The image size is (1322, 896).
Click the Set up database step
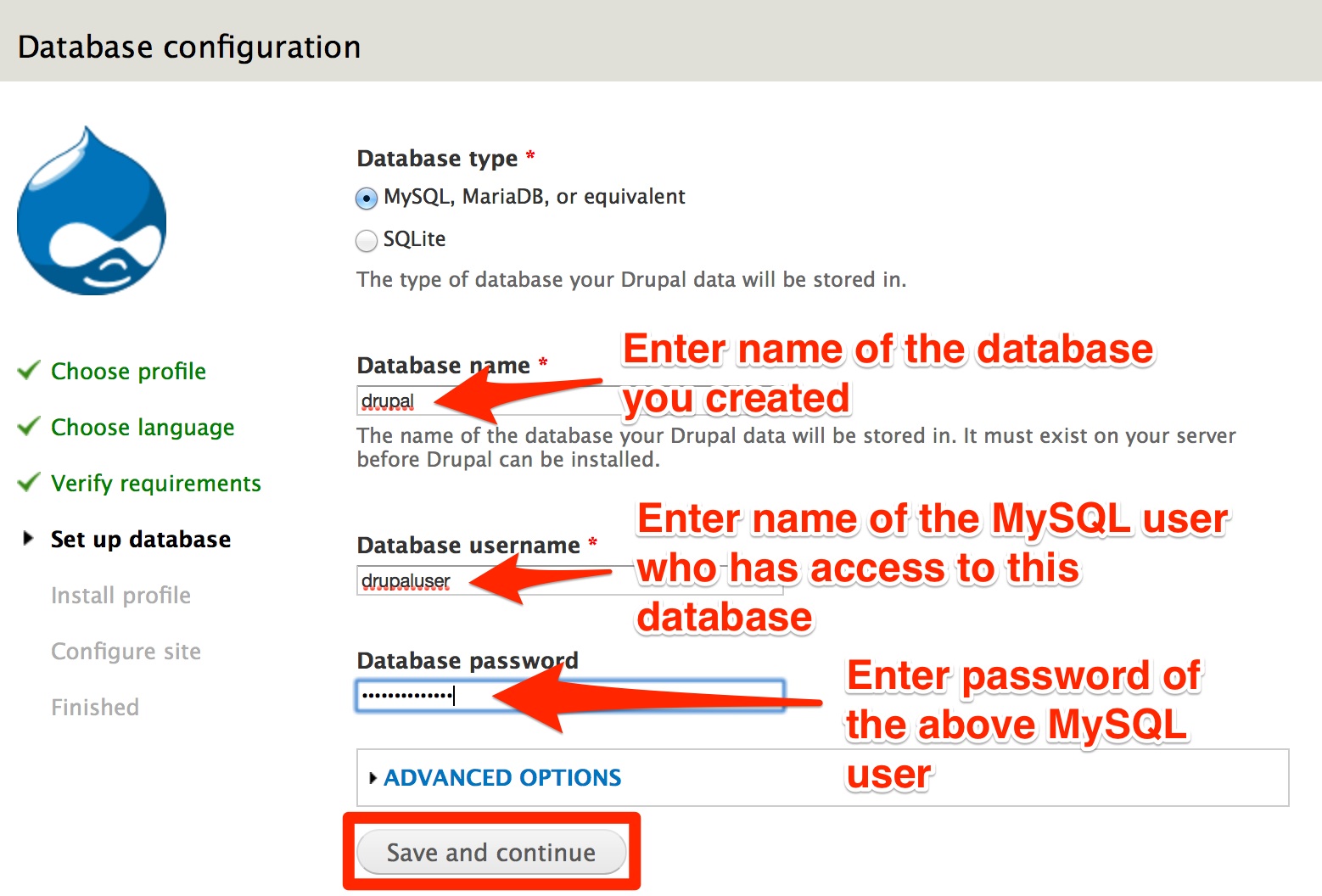(x=140, y=538)
